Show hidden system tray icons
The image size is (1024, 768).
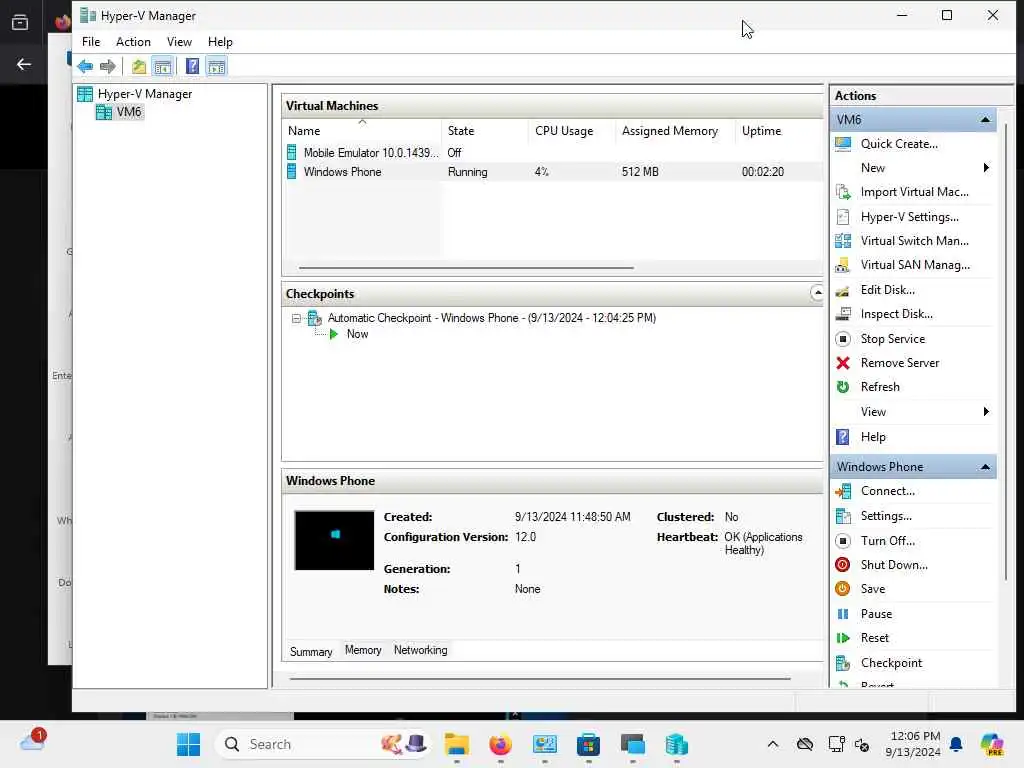tap(773, 744)
